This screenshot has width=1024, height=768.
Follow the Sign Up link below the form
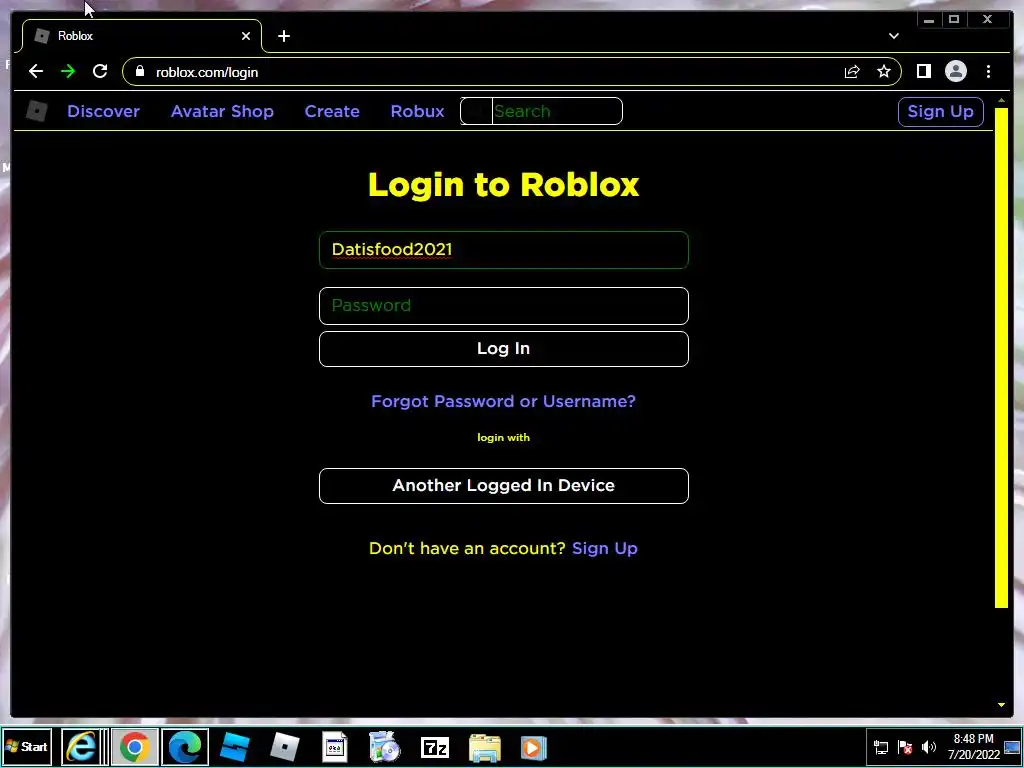pos(604,549)
